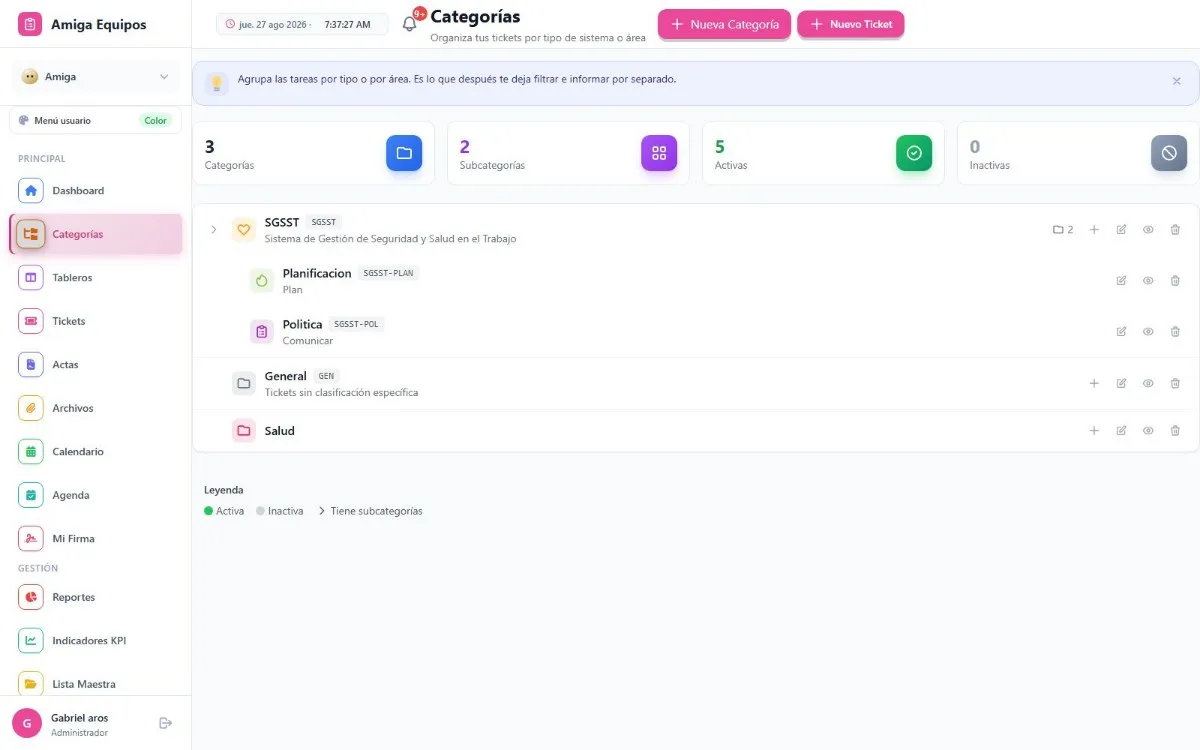Edit the SGSST category
The height and width of the screenshot is (750, 1200).
click(1121, 230)
